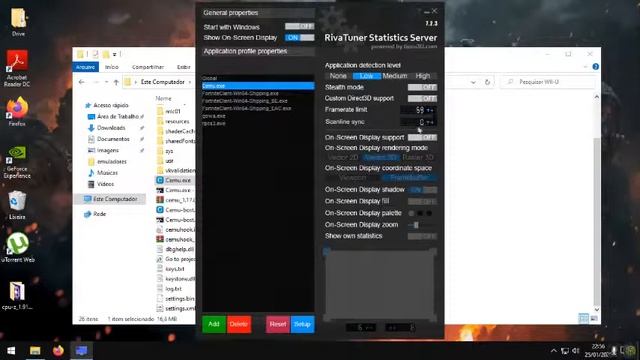
Task: Click the blue Setup button
Action: [x=302, y=324]
